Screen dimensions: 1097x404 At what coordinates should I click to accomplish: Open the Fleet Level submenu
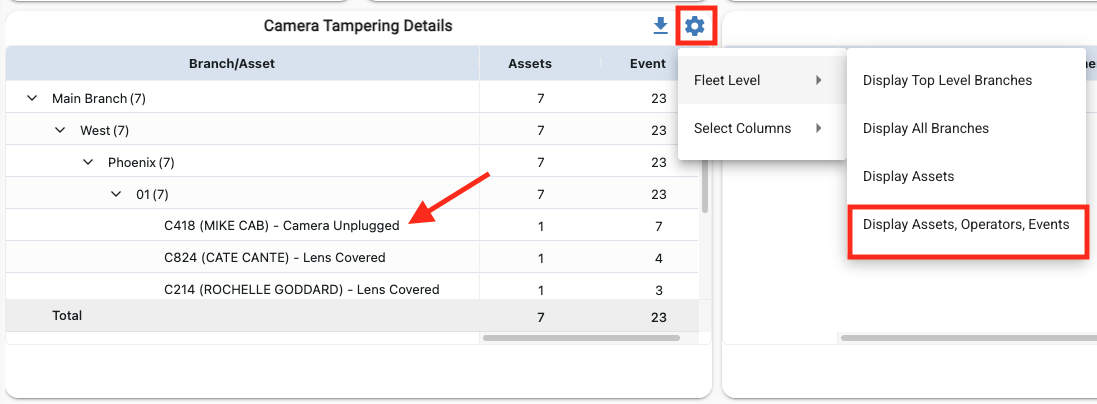pos(758,80)
